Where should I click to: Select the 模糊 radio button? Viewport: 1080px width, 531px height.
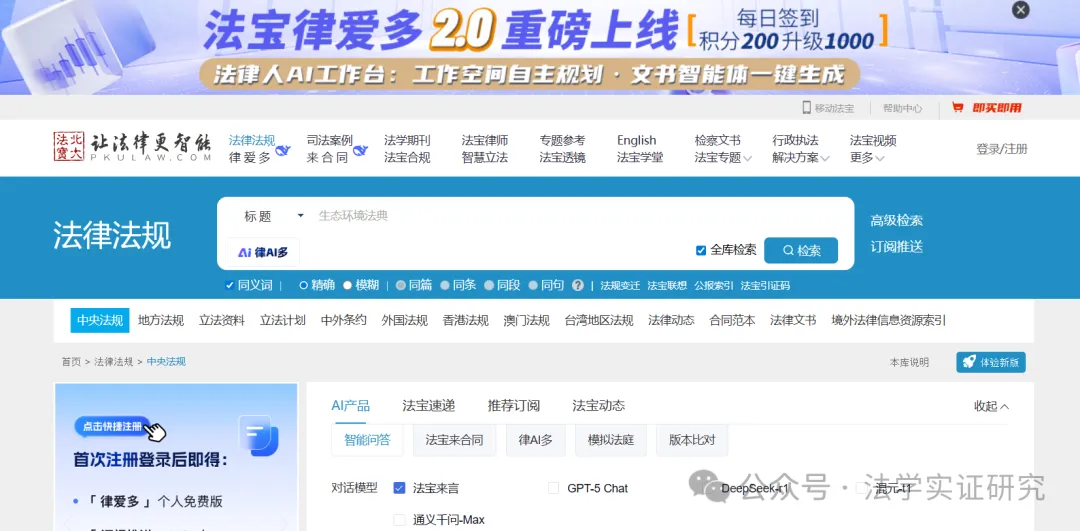[x=347, y=285]
